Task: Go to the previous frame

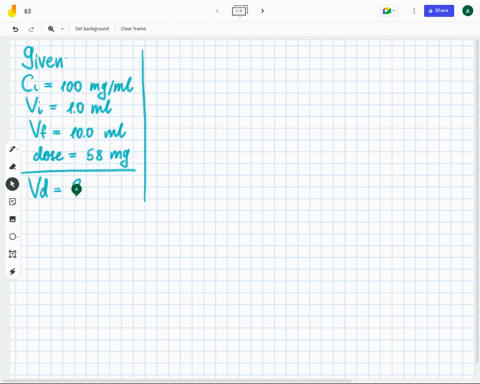Action: click(x=217, y=11)
